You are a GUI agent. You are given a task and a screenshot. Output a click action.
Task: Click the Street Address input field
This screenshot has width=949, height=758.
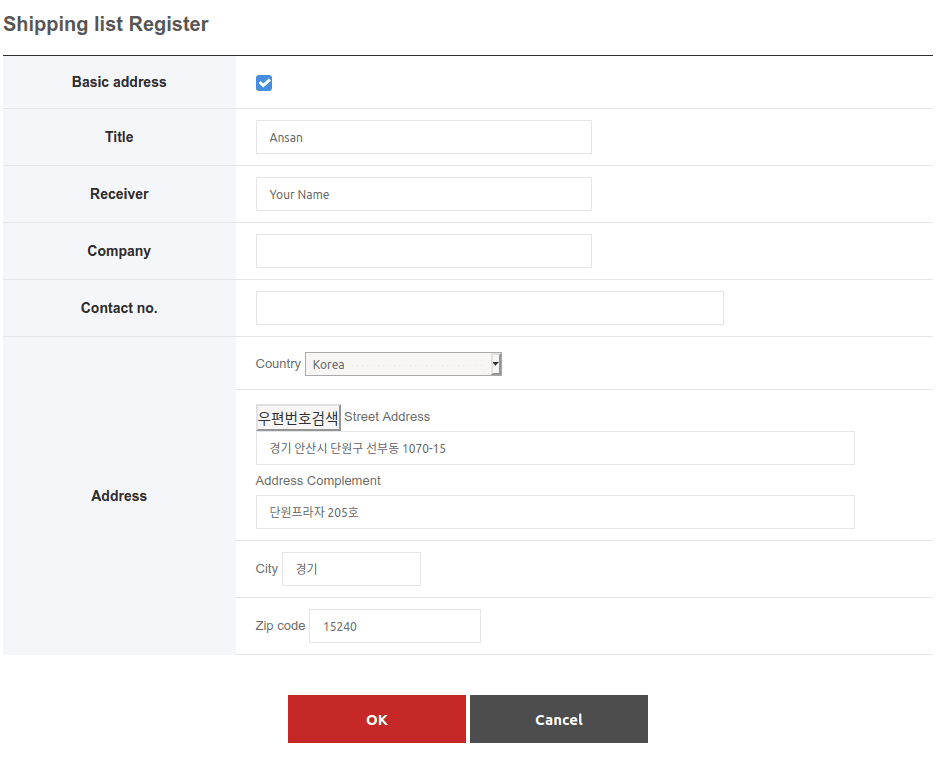coord(555,448)
